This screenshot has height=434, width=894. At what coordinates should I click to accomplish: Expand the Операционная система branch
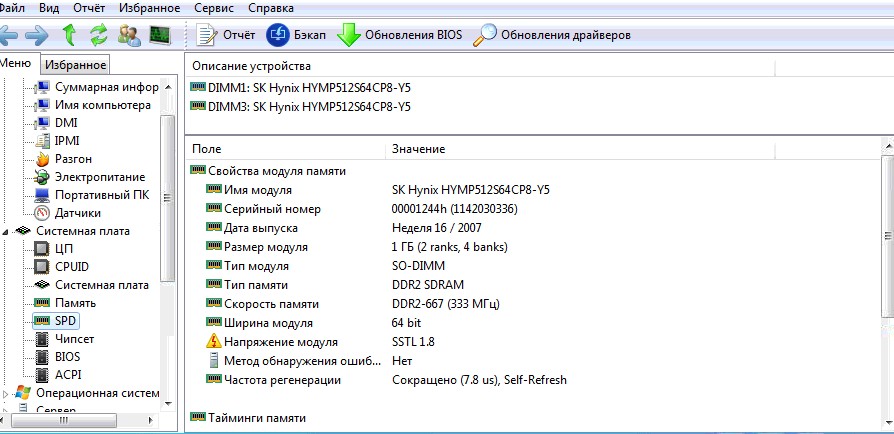click(6, 394)
